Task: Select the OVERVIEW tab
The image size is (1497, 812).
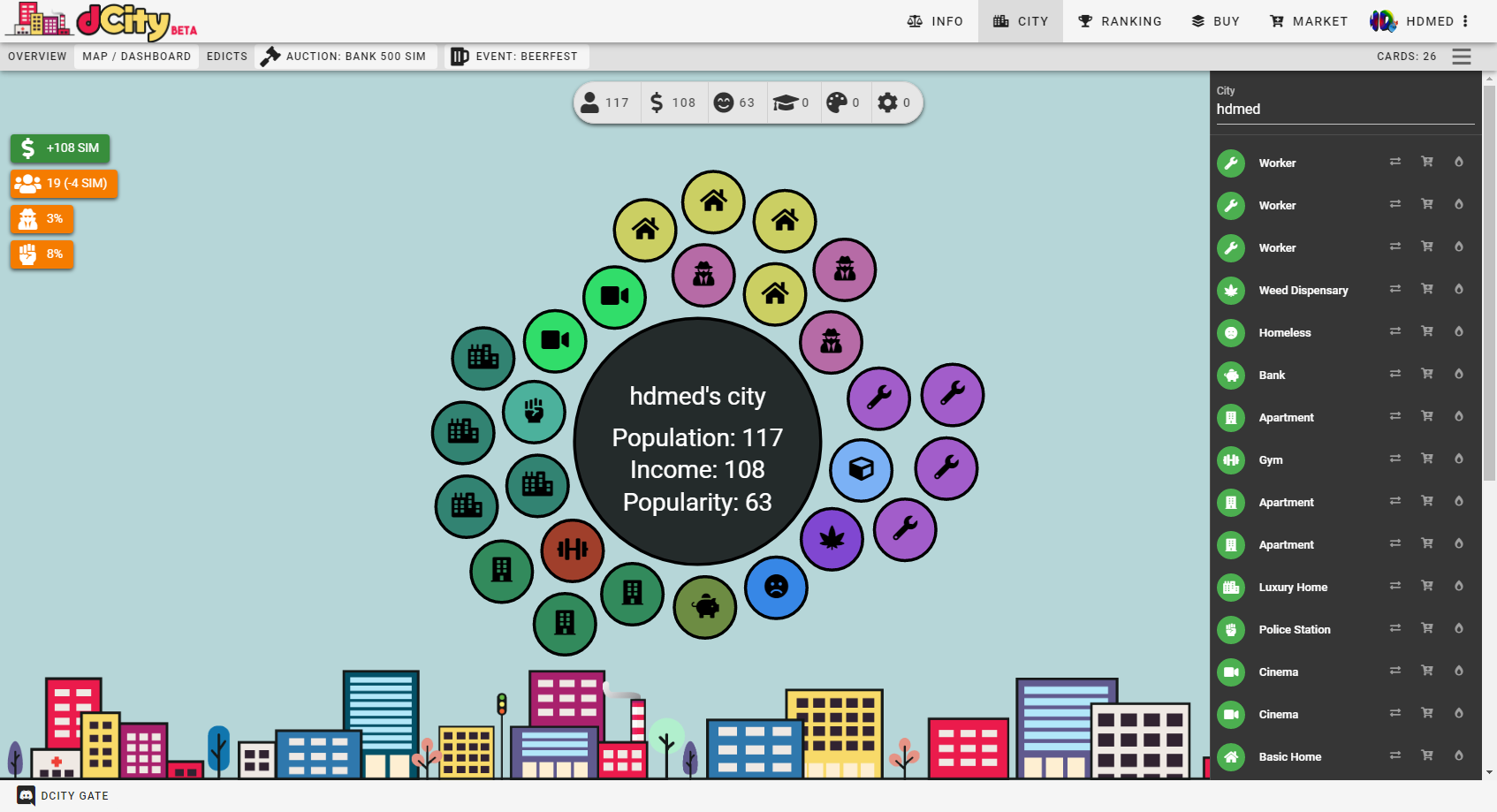Action: point(37,57)
